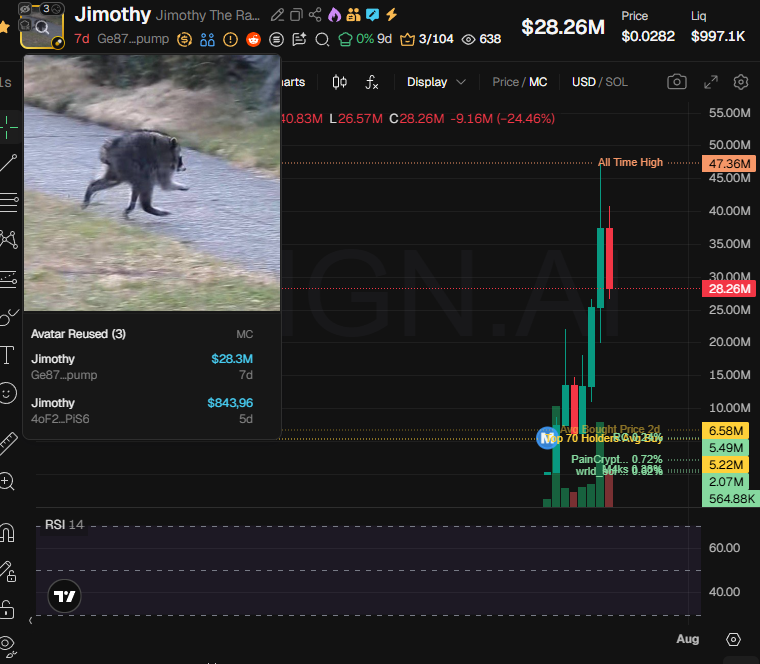Click the yellow holders people icon

click(354, 15)
